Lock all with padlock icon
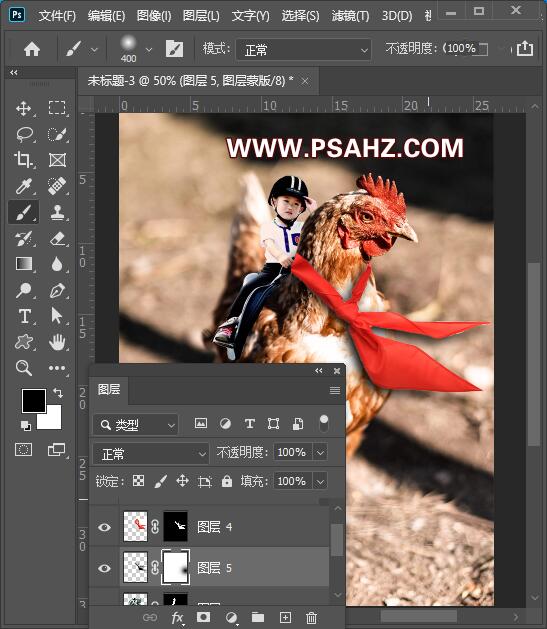 227,481
